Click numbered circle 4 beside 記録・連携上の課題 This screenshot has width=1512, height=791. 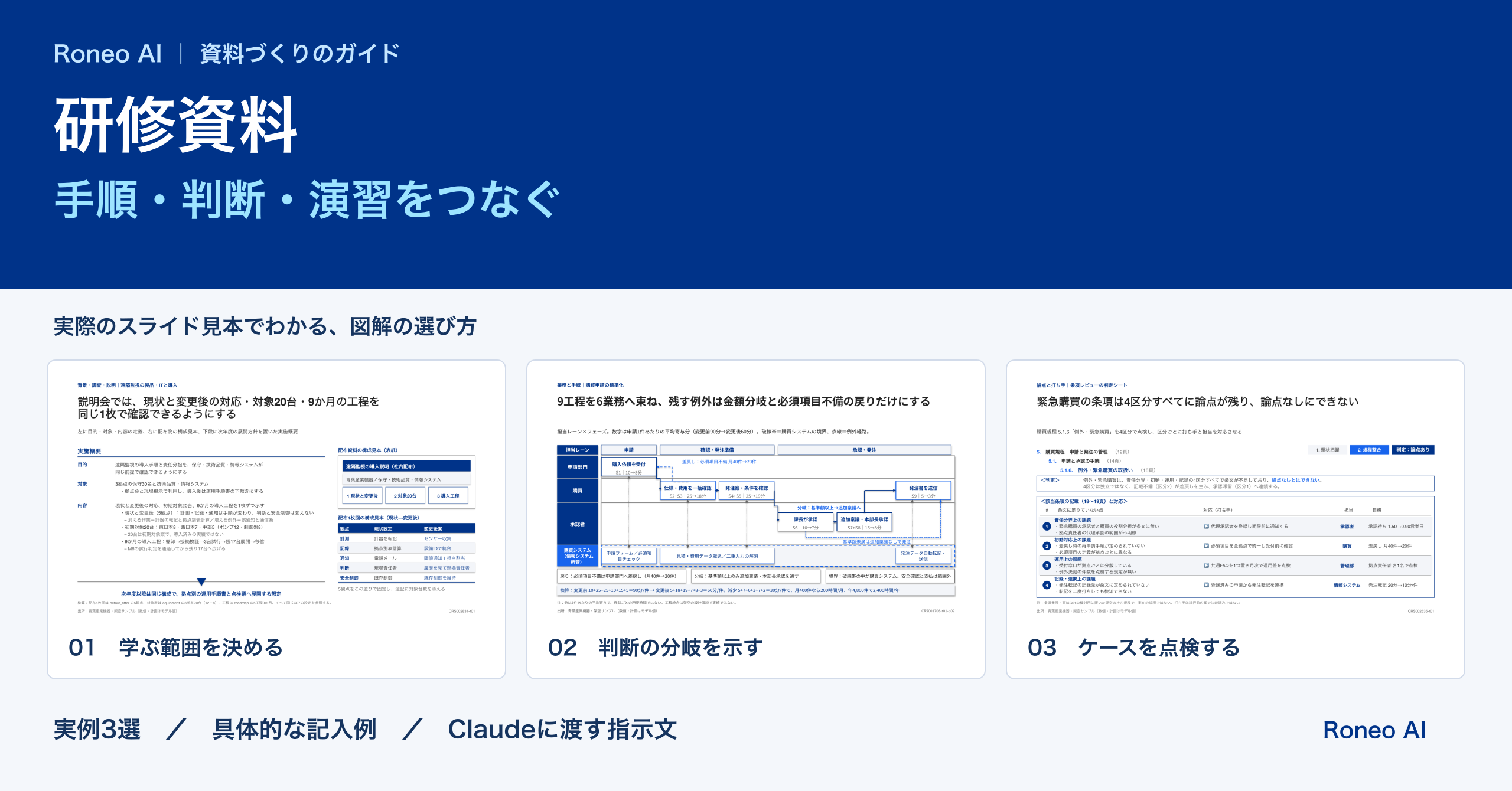pyautogui.click(x=1047, y=585)
